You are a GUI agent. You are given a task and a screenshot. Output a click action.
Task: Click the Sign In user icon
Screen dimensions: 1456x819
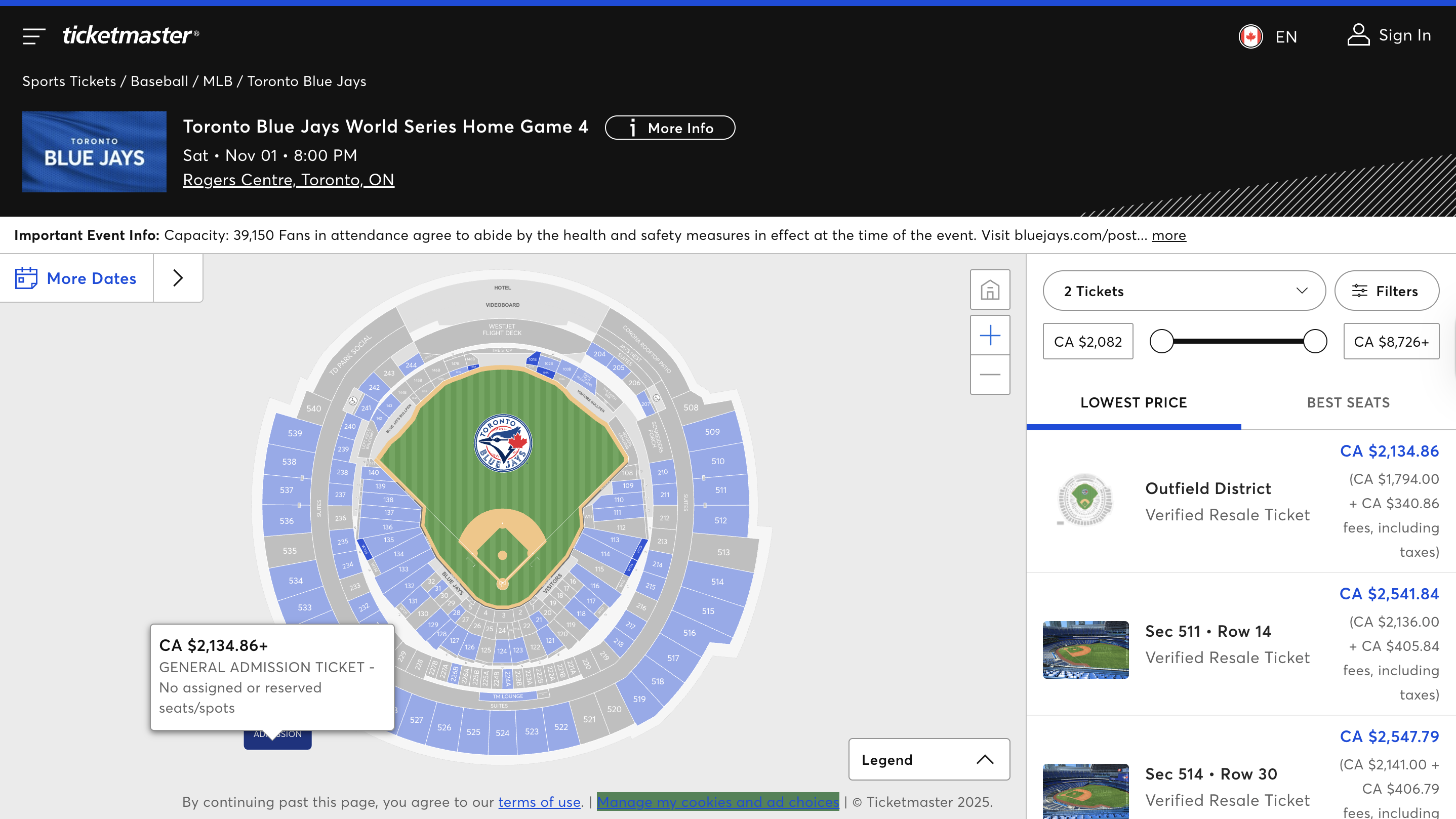(1358, 35)
